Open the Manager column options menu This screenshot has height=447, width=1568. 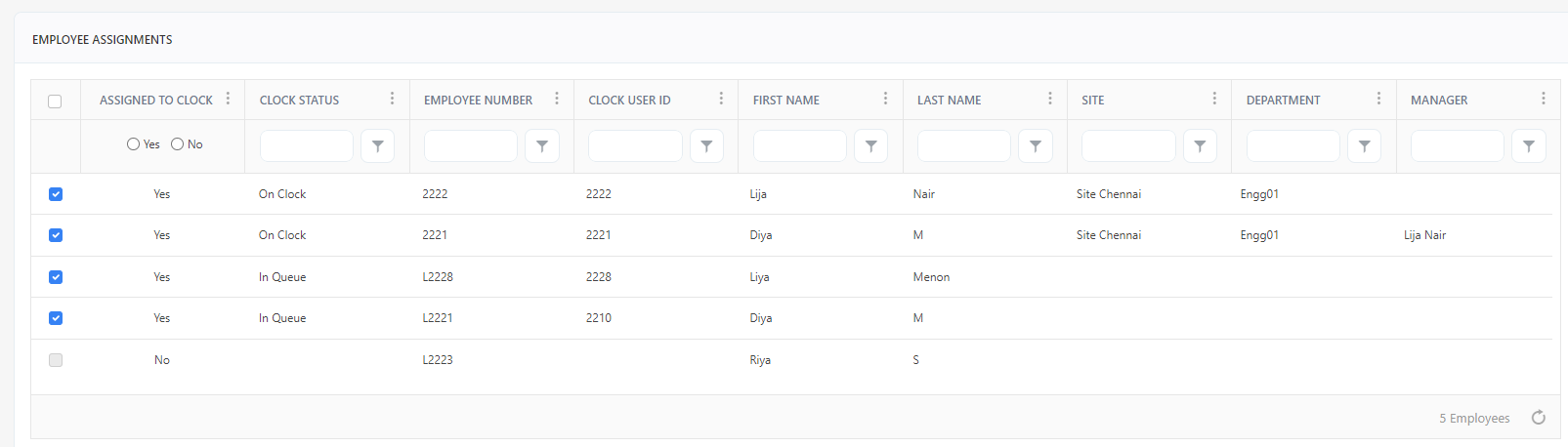point(1543,99)
